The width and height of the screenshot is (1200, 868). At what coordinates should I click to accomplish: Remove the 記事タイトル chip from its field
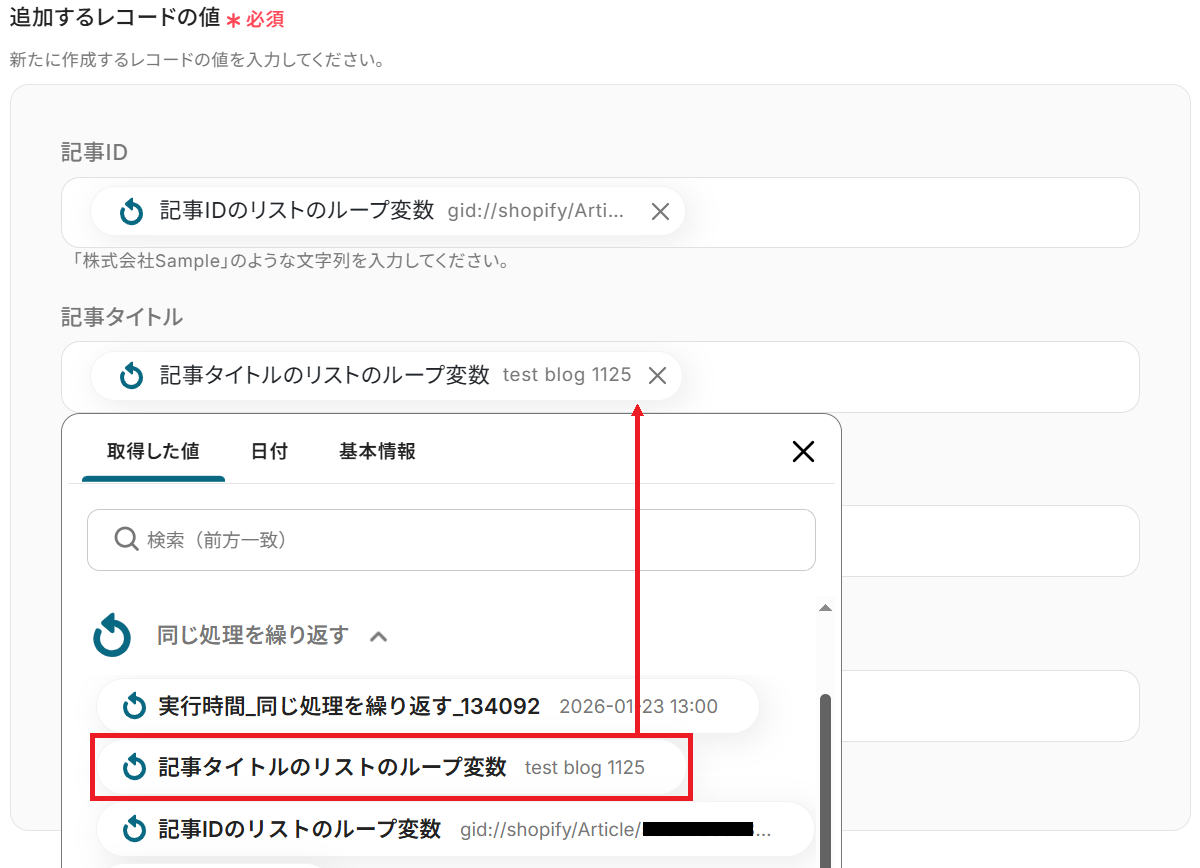(x=657, y=375)
